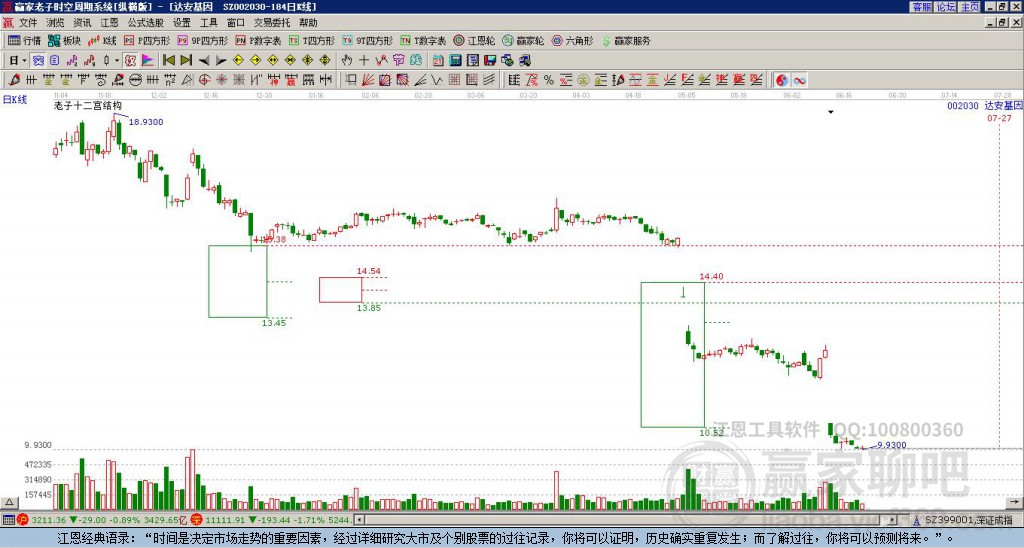Open the T数字表 time number table

pos(423,40)
